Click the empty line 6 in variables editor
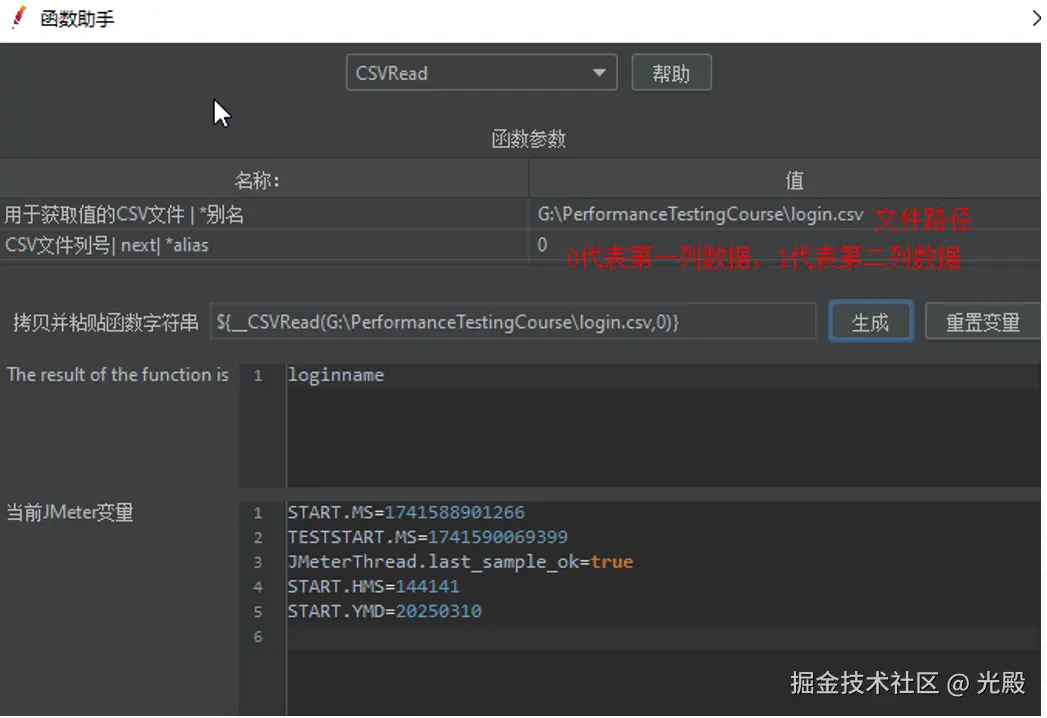1047x718 pixels. tap(664, 637)
